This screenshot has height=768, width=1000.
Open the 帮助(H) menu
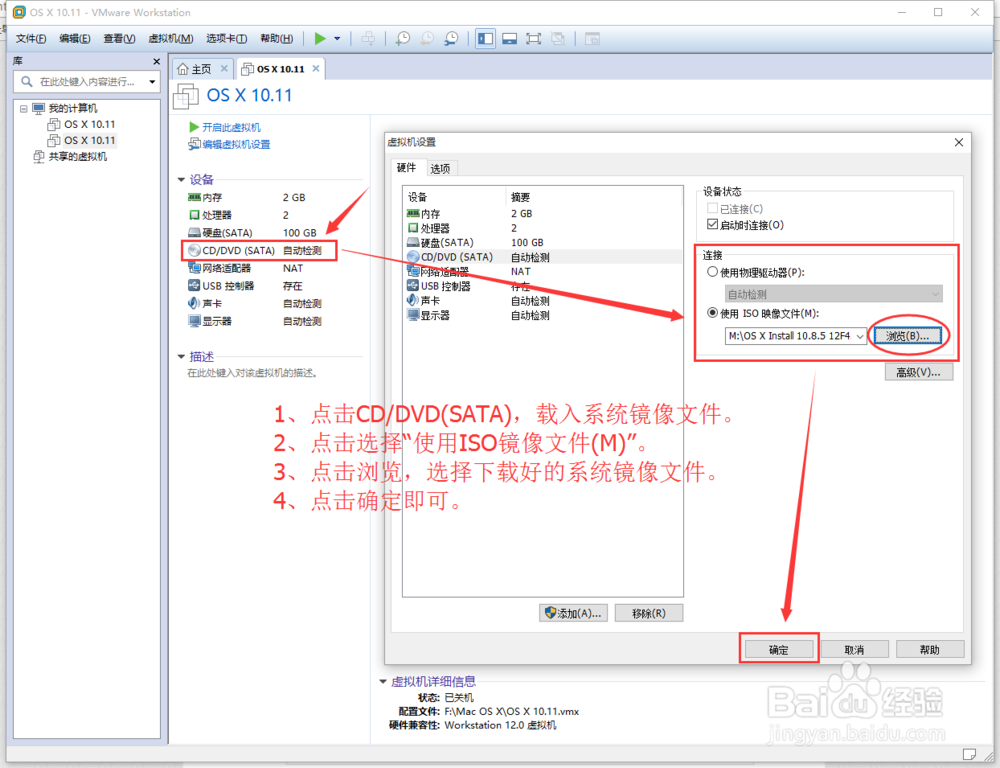coord(277,39)
